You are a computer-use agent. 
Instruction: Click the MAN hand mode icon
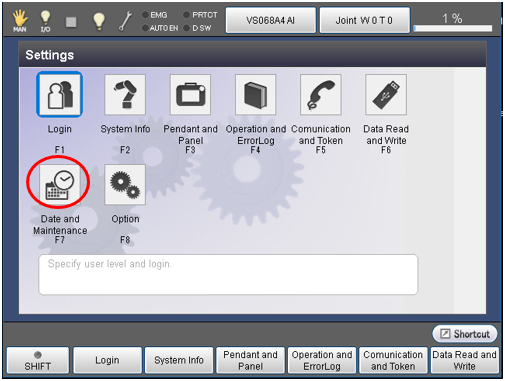[x=20, y=21]
